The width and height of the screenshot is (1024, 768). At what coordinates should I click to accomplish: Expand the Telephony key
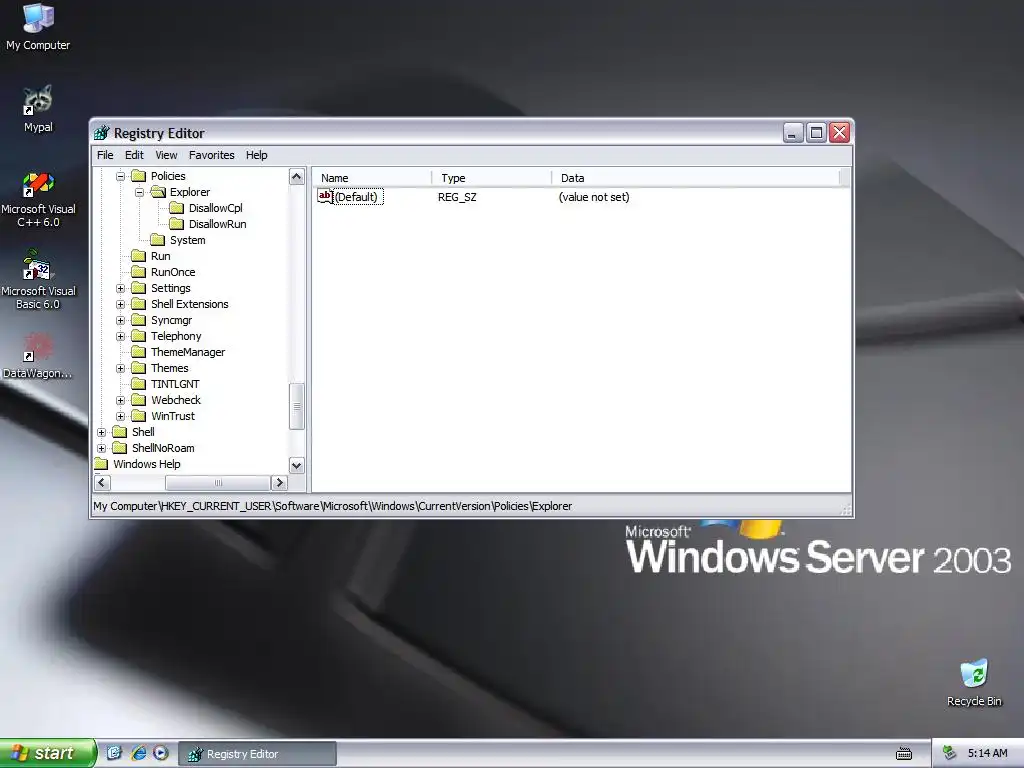click(x=120, y=336)
